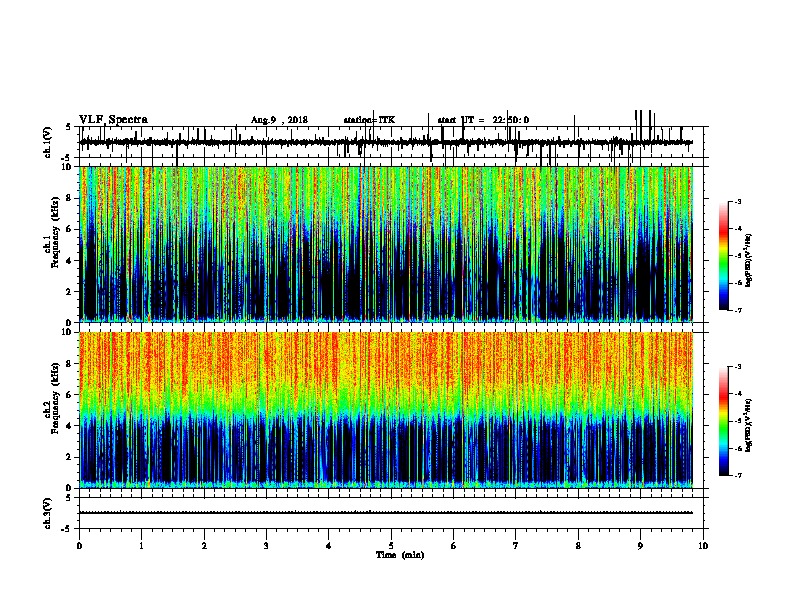
Task: Click the ch.3 flat waveform trace
Action: coord(386,513)
